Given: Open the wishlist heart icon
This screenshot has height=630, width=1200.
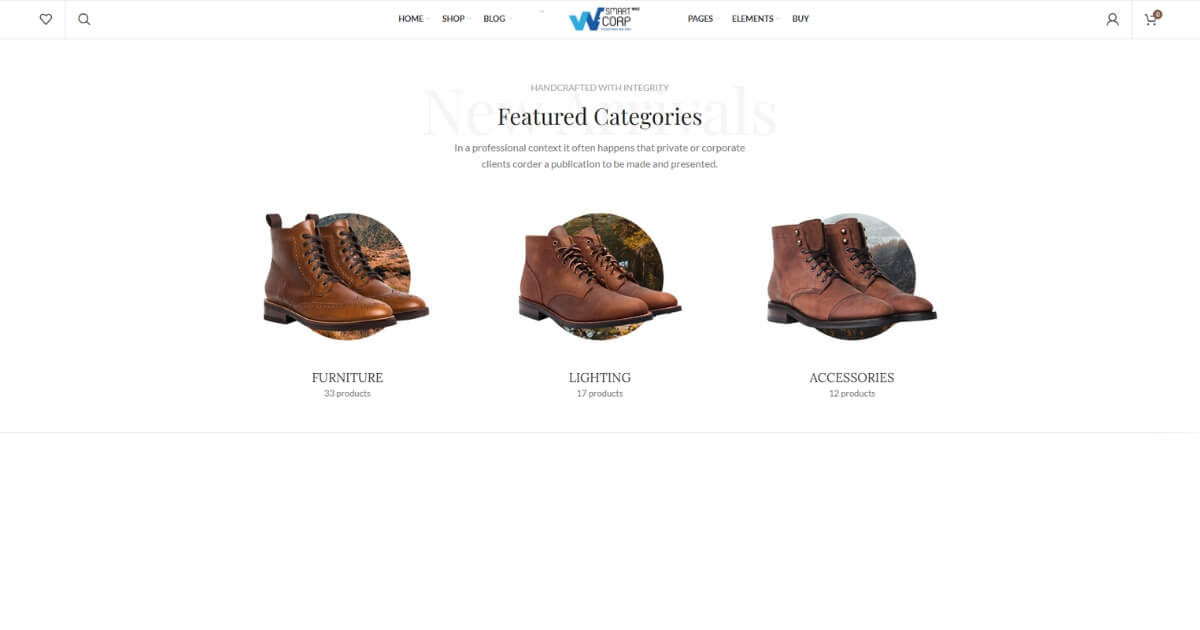Looking at the screenshot, I should click(45, 19).
